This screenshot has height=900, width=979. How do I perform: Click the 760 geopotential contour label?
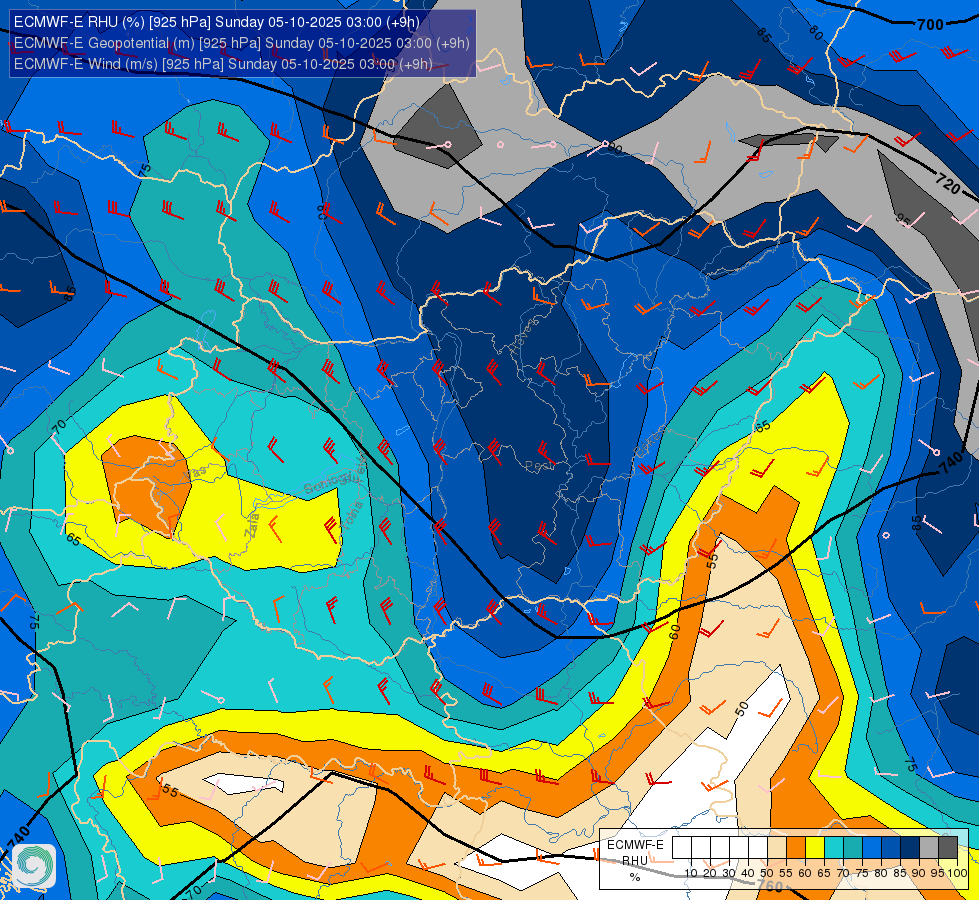770,886
